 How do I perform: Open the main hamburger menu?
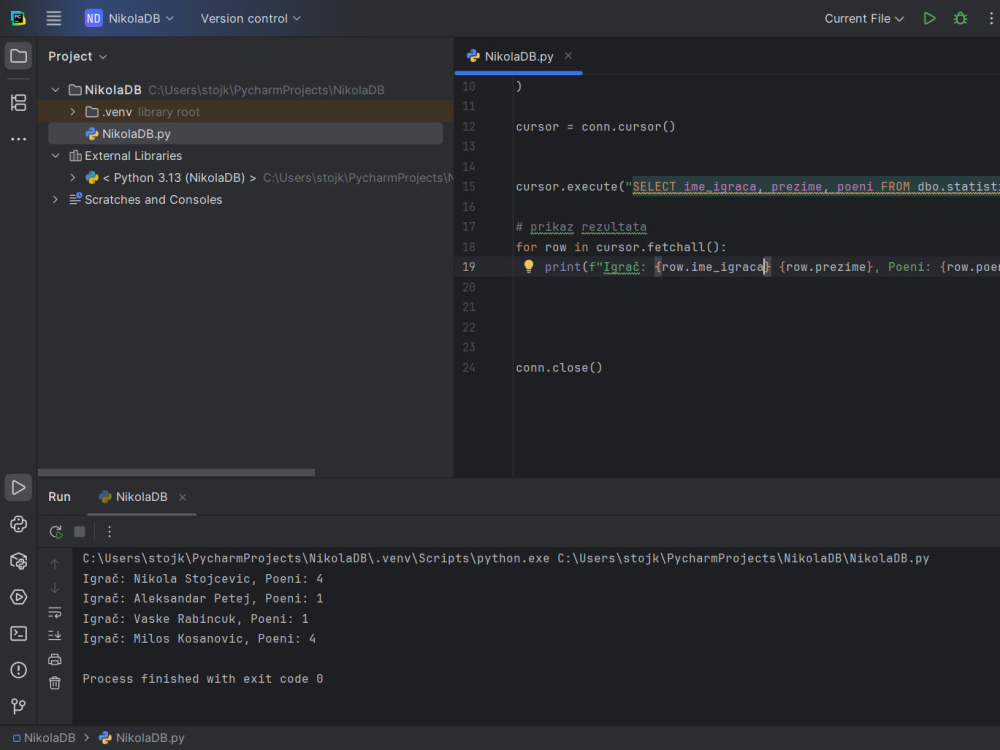click(54, 18)
